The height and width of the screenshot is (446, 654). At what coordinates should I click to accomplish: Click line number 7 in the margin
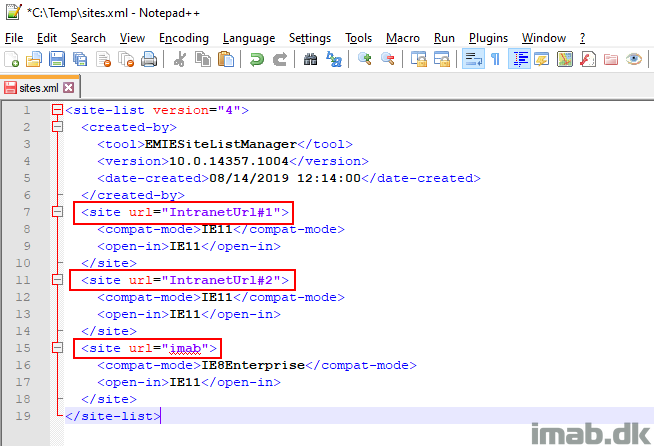[27, 212]
